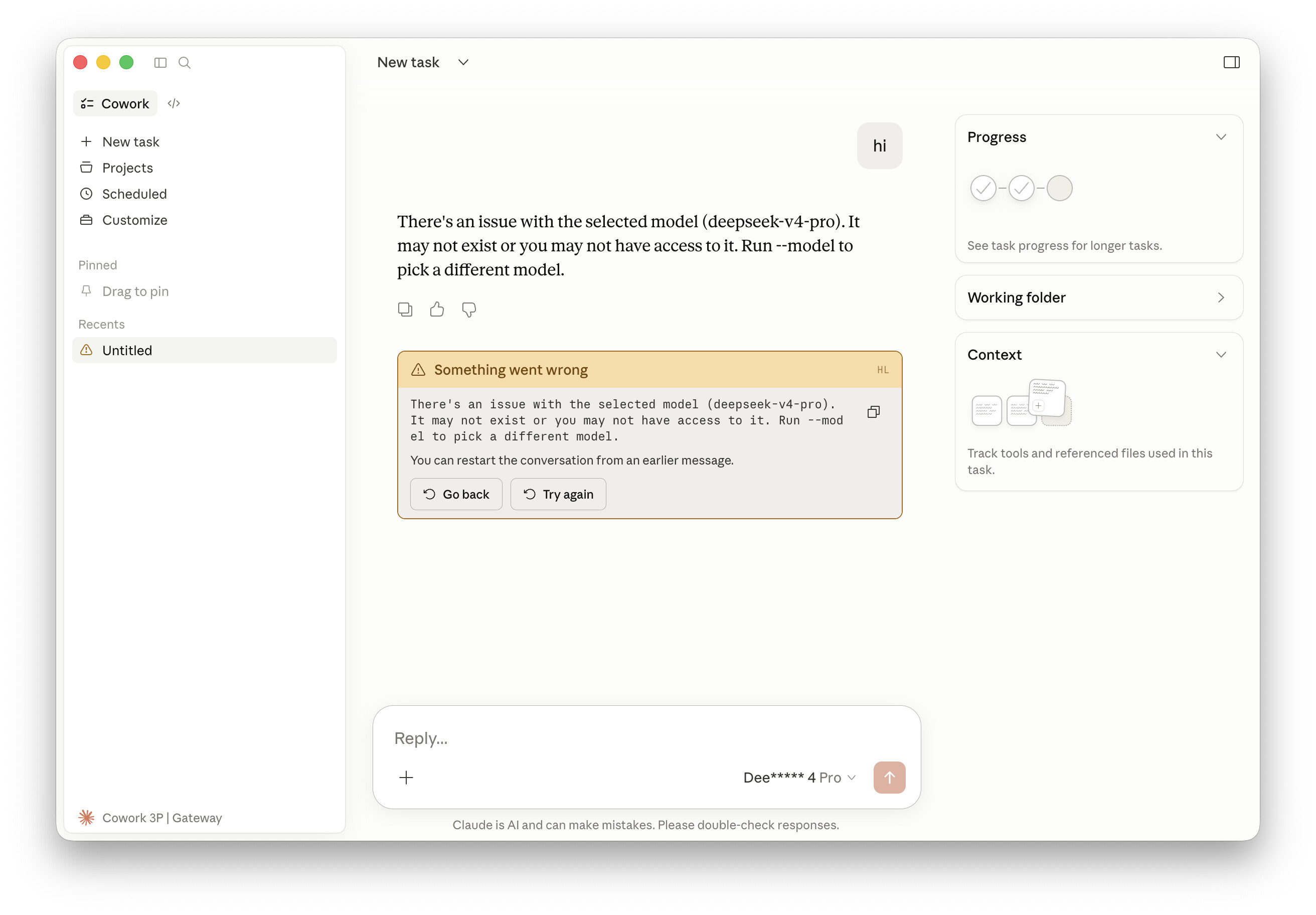Click the HL badge in error banner
1316x915 pixels.
coord(883,370)
